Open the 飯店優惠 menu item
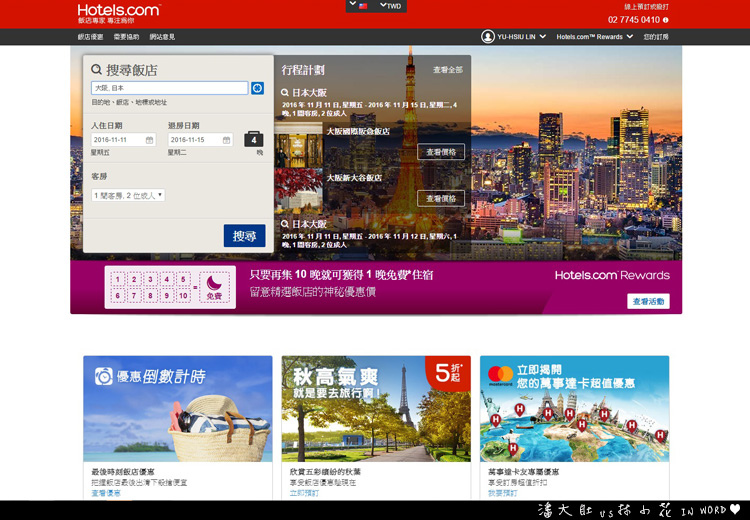Image resolution: width=750 pixels, height=520 pixels. [x=90, y=37]
